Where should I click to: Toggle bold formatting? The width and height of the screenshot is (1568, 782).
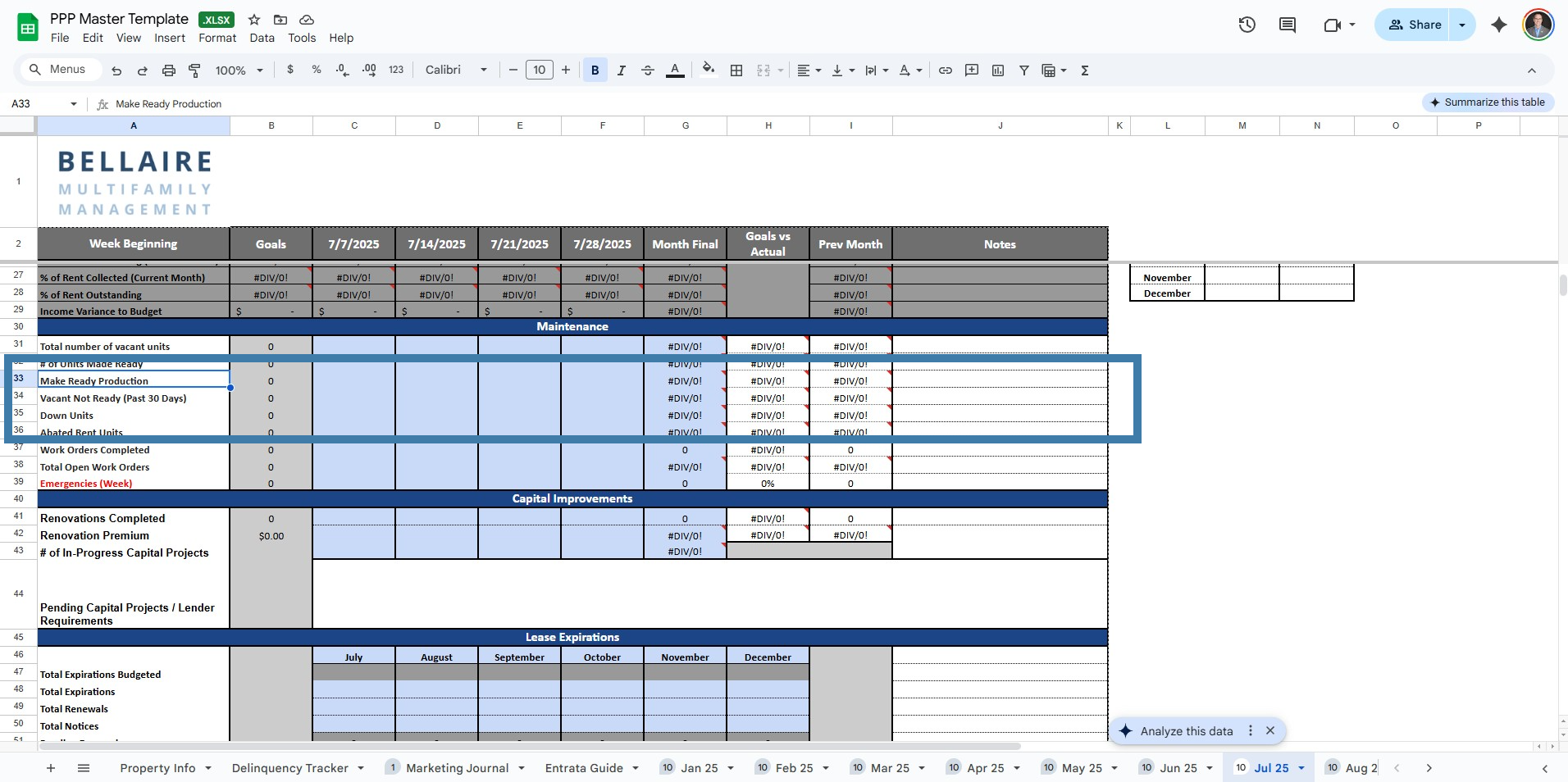coord(595,70)
